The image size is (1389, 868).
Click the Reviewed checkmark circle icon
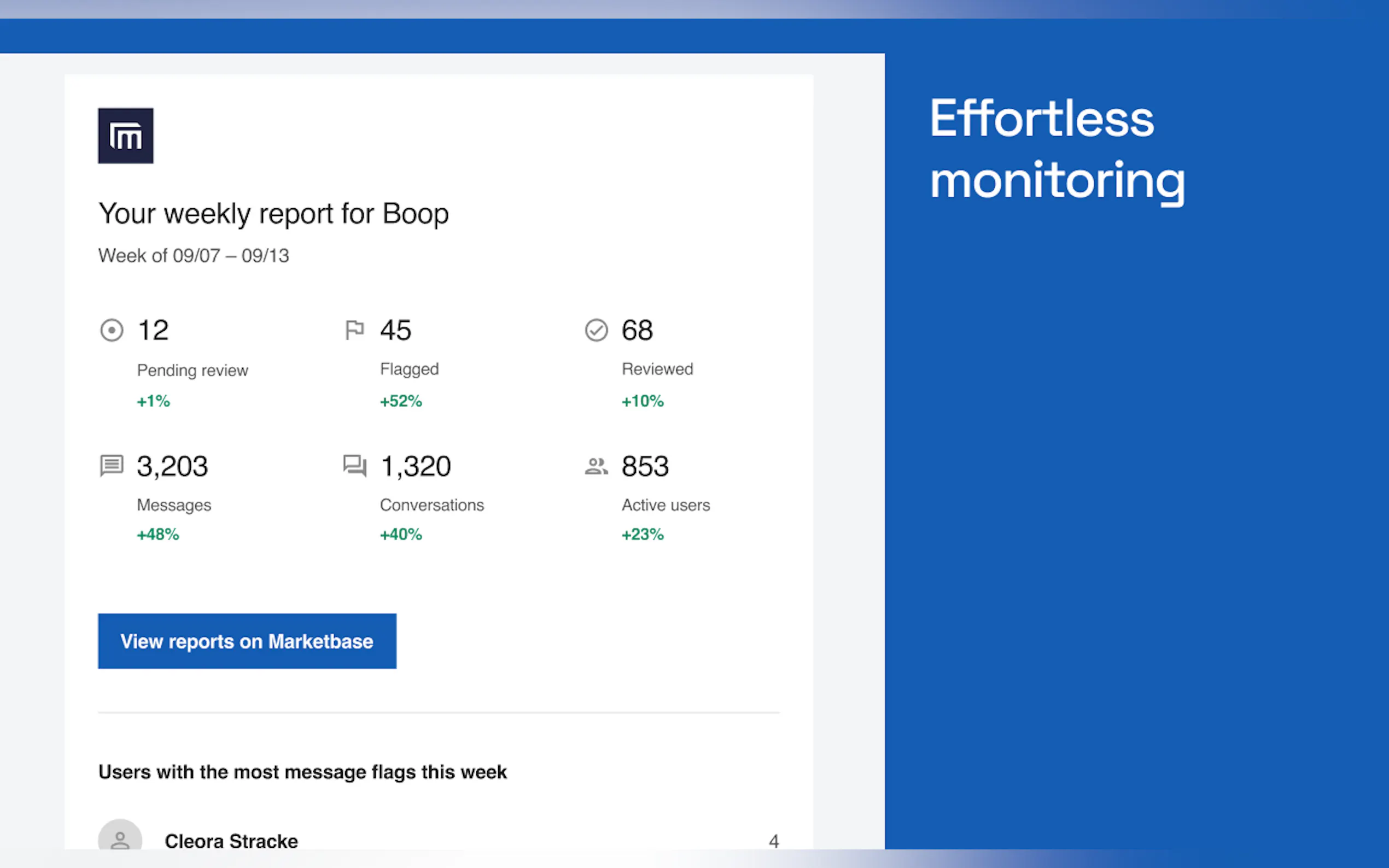[x=596, y=330]
